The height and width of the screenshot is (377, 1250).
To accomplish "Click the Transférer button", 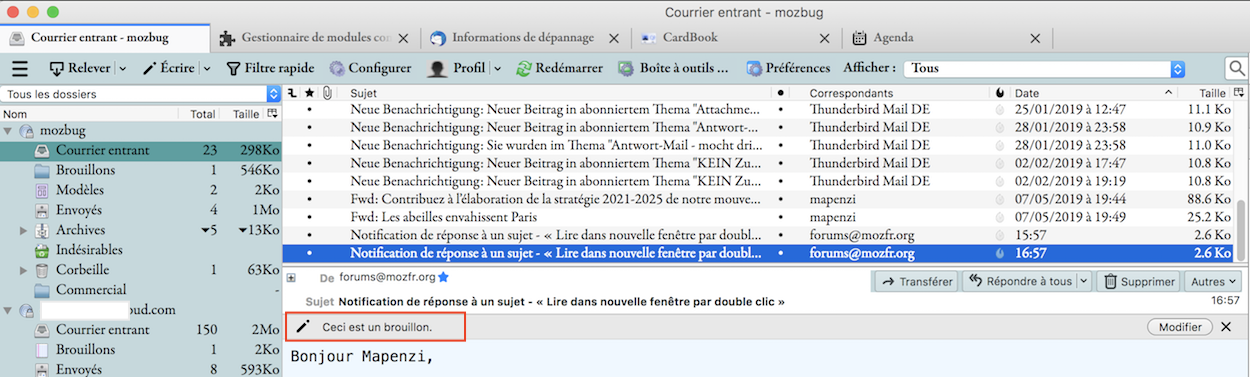I will (x=915, y=282).
